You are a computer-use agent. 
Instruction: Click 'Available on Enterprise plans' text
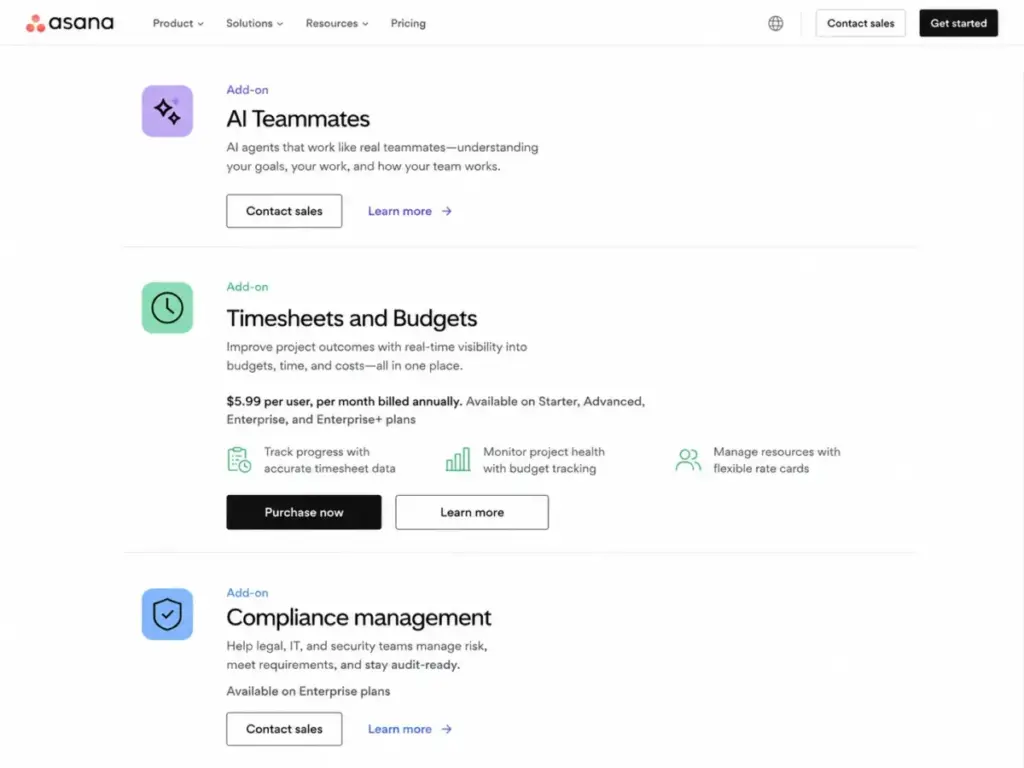point(308,691)
